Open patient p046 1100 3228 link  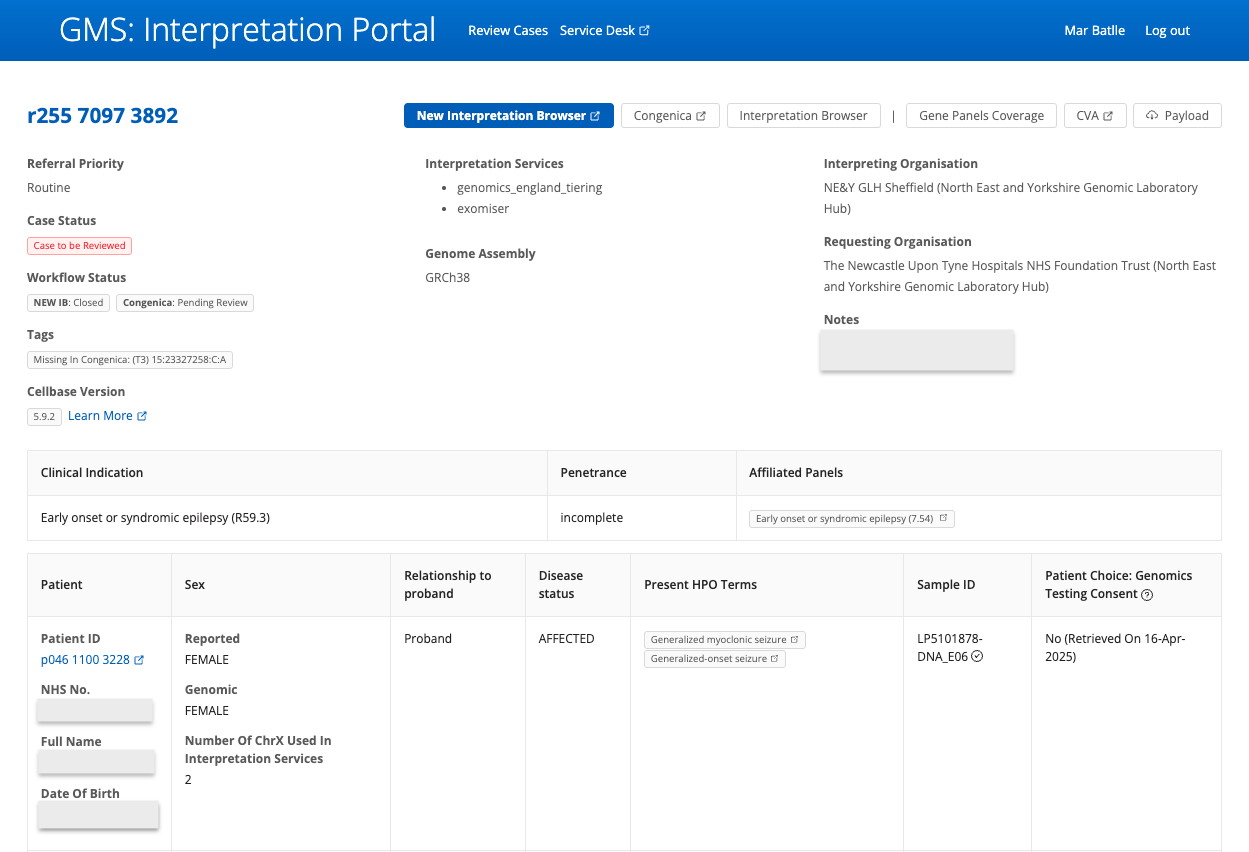coord(85,660)
